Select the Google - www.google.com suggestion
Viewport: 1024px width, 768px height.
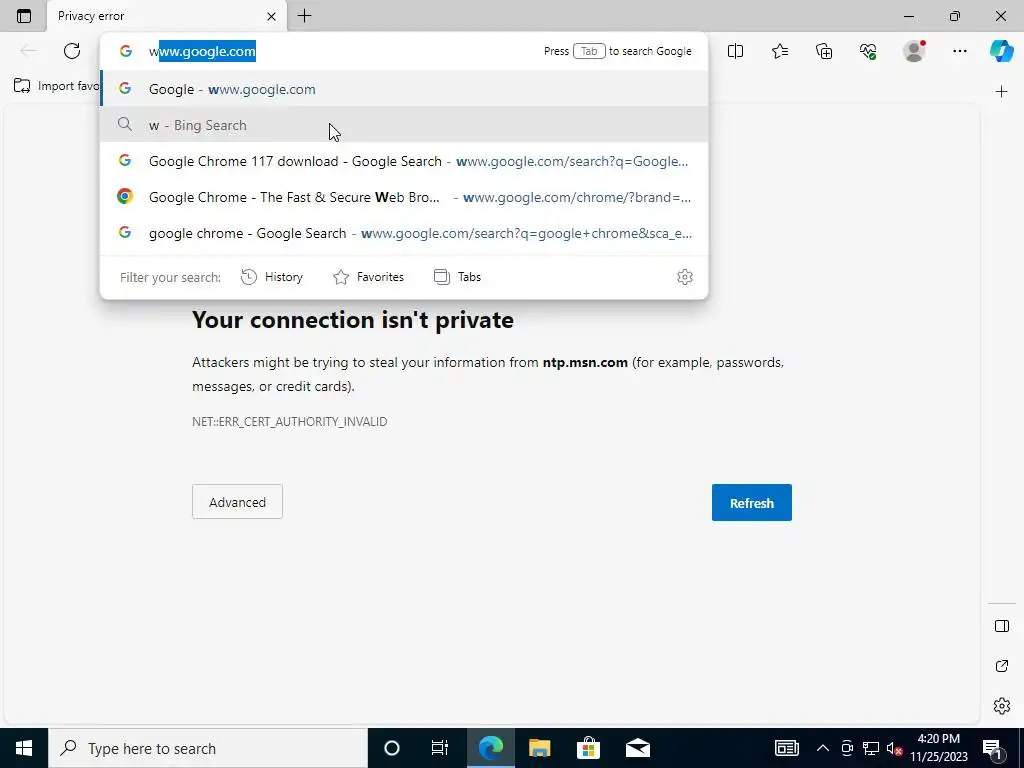point(404,89)
